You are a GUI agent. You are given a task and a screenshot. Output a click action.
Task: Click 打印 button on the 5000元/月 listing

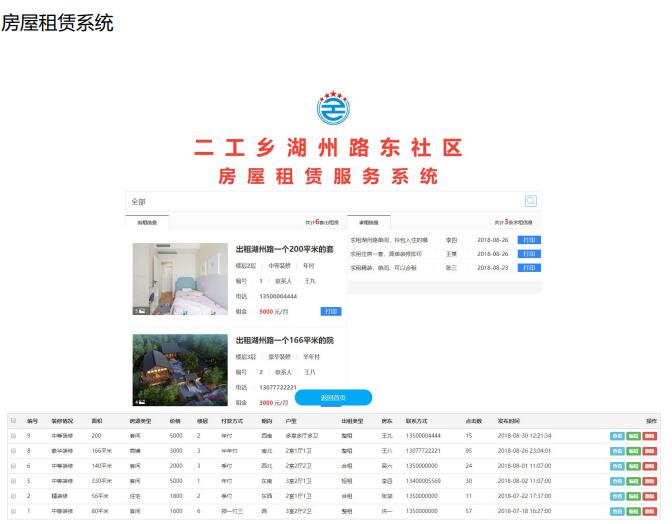pyautogui.click(x=331, y=311)
